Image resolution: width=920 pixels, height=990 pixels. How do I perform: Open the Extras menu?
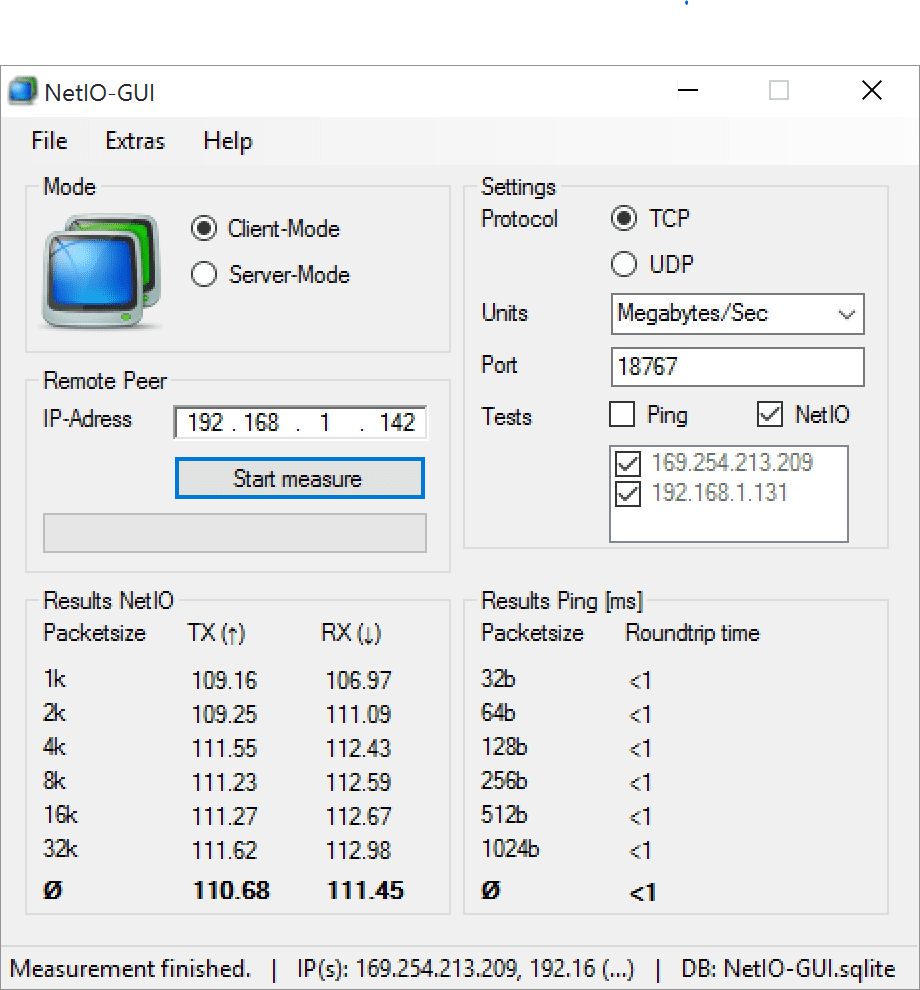[135, 141]
